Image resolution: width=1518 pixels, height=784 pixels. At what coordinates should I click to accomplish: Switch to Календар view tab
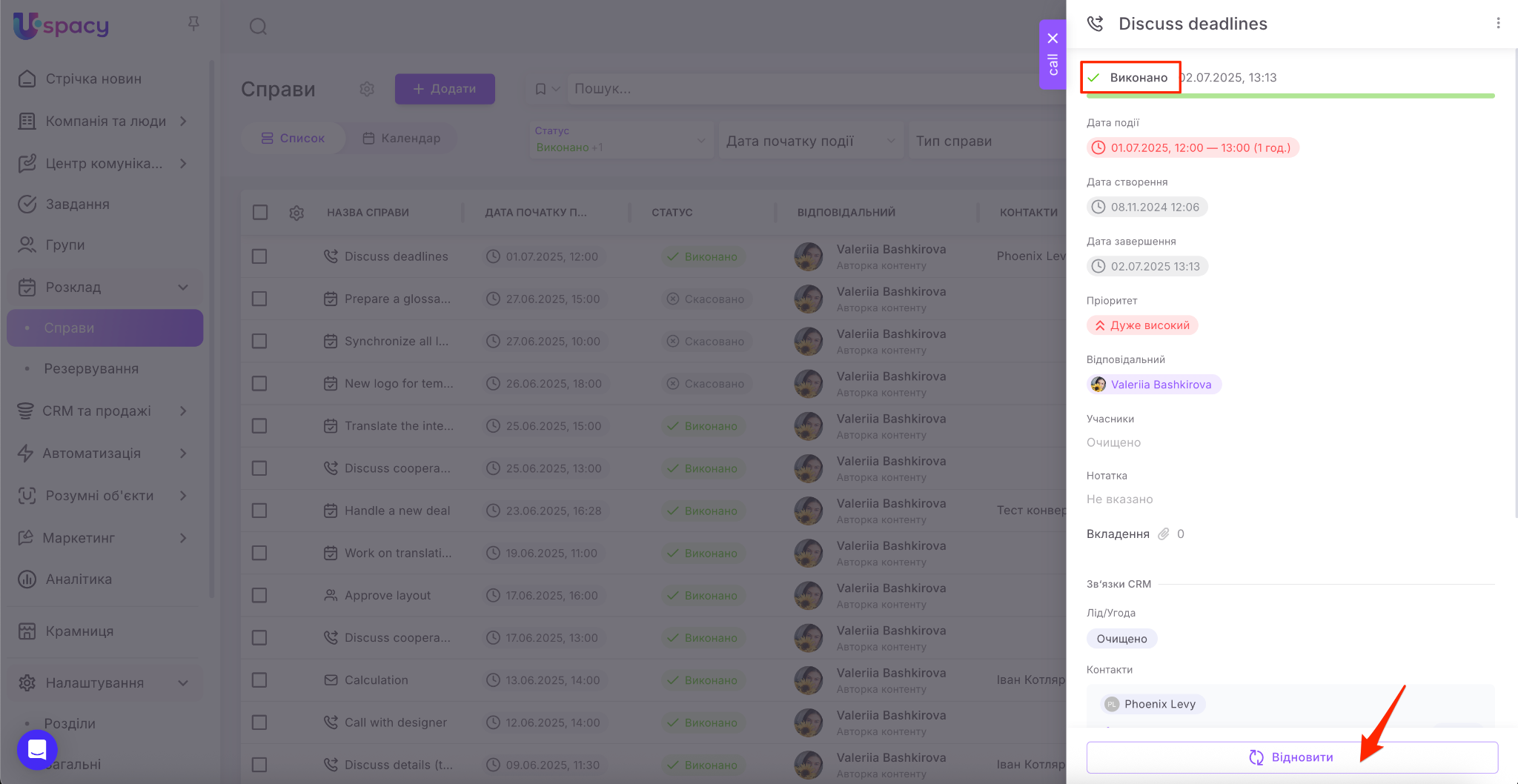(x=402, y=139)
